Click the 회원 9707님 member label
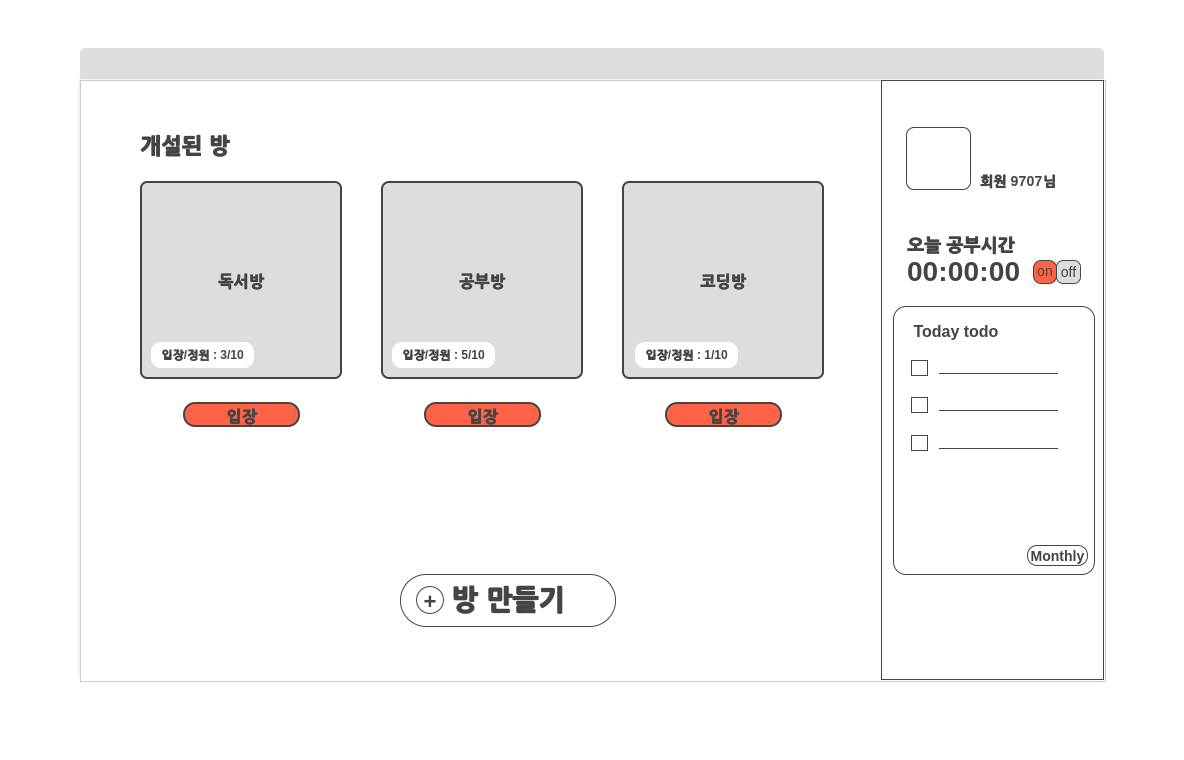Screen dimensions: 1184x760 (x=1018, y=181)
